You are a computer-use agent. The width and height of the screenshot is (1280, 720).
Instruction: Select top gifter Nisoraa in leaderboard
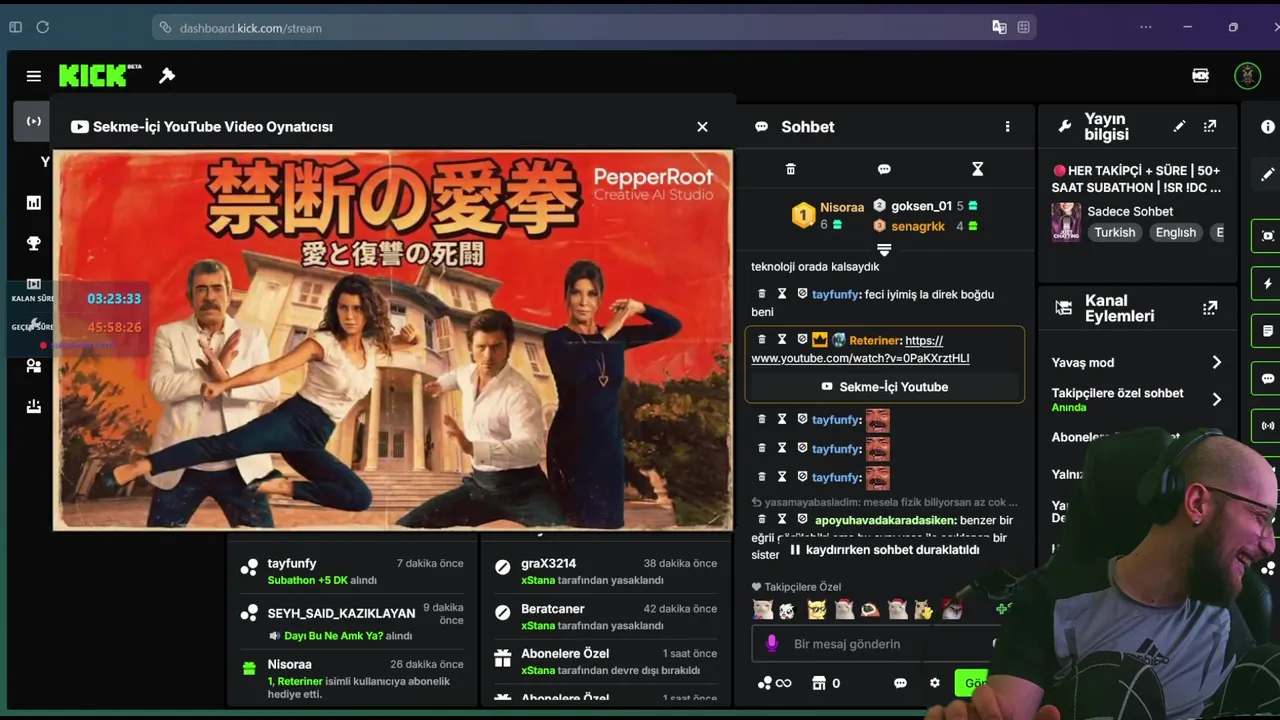[841, 207]
